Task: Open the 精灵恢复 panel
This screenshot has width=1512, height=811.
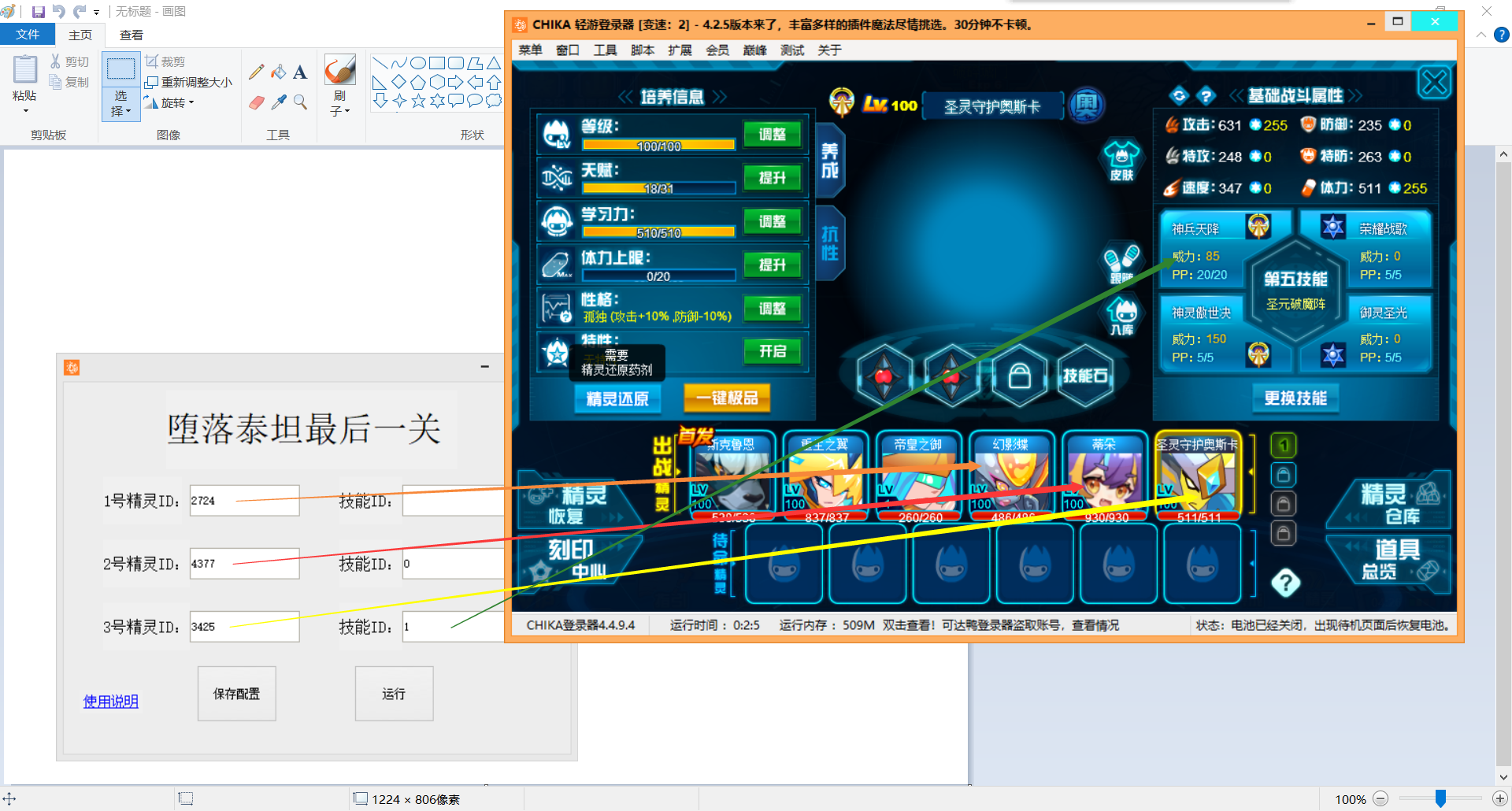Action: click(x=579, y=504)
